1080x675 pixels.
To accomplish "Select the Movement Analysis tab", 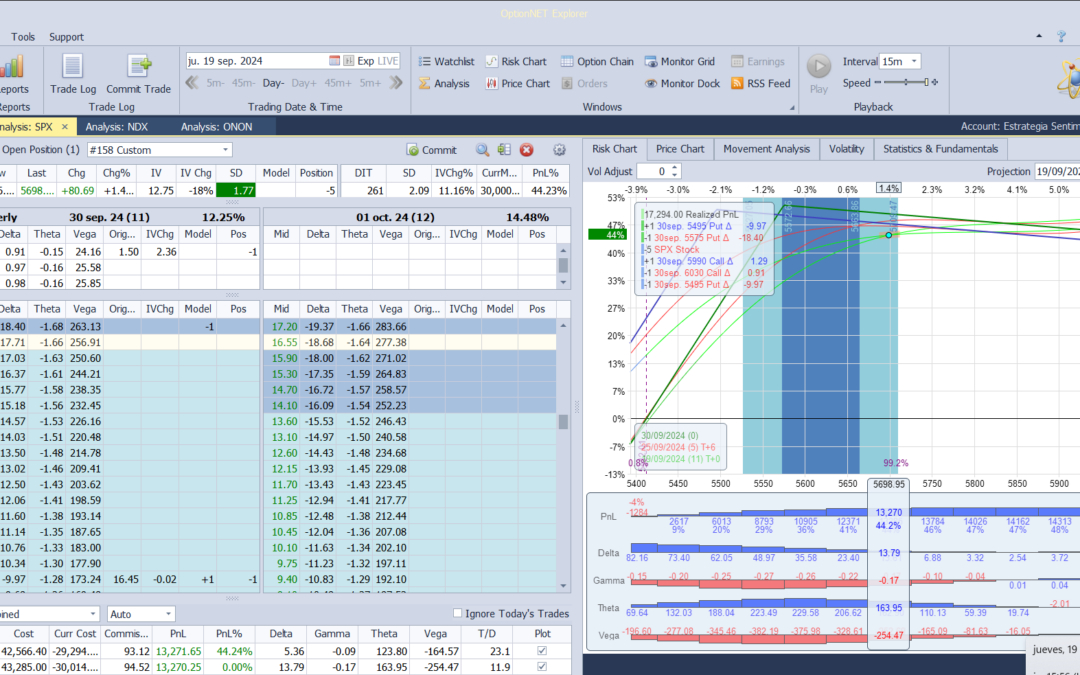I will click(767, 149).
